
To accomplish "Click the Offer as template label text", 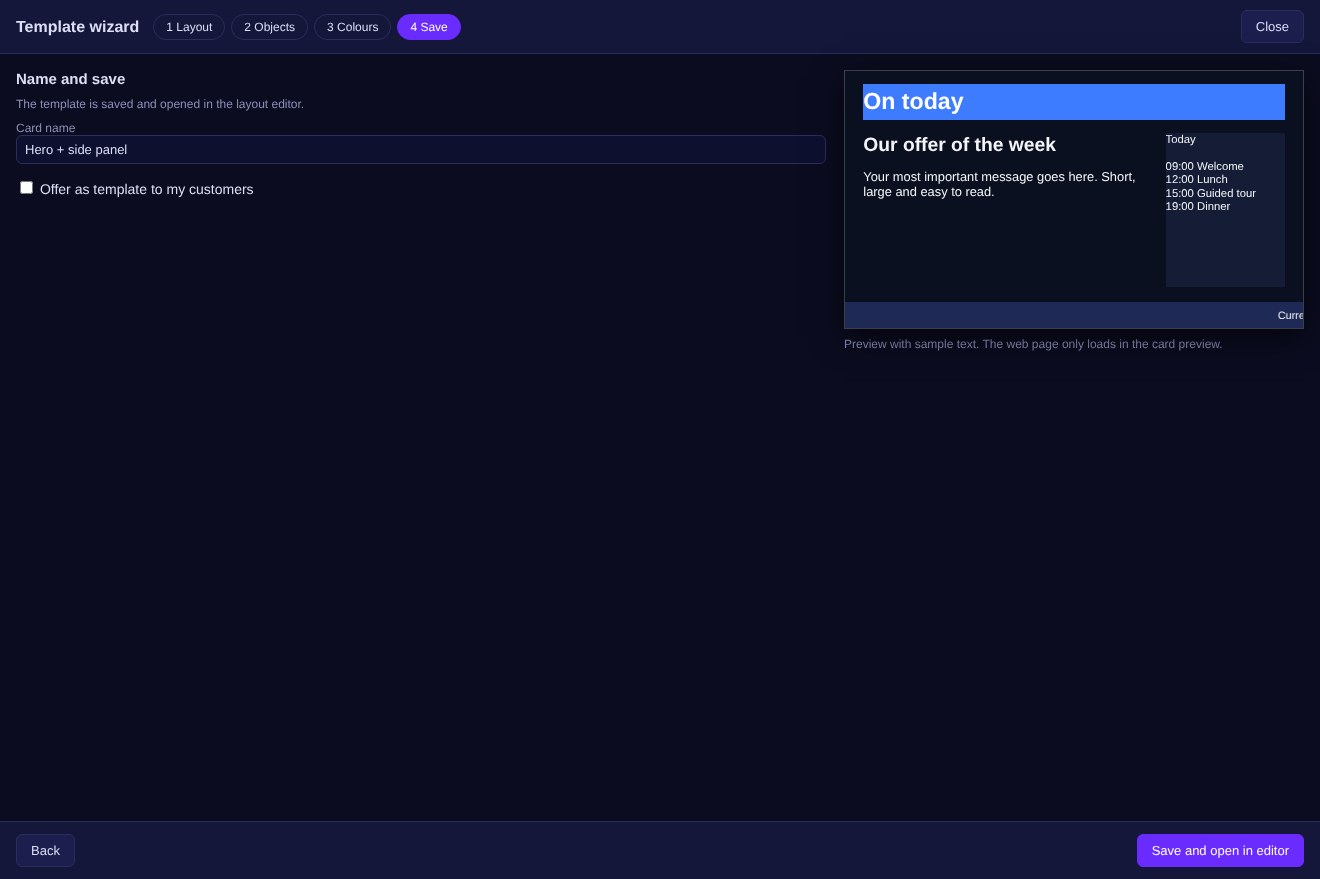I will pyautogui.click(x=147, y=190).
